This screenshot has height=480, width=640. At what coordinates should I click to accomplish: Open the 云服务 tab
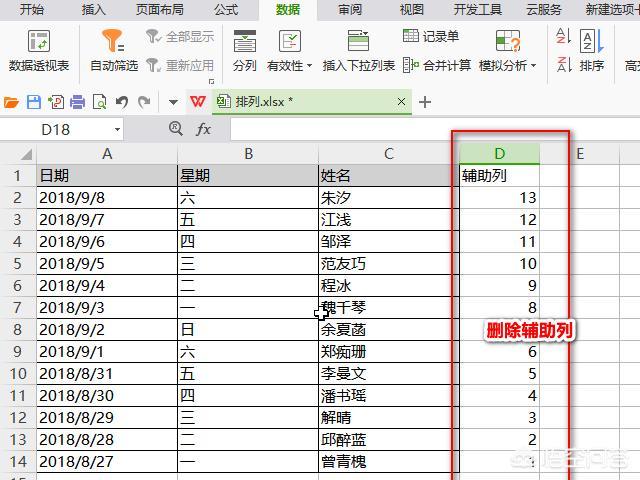[544, 9]
